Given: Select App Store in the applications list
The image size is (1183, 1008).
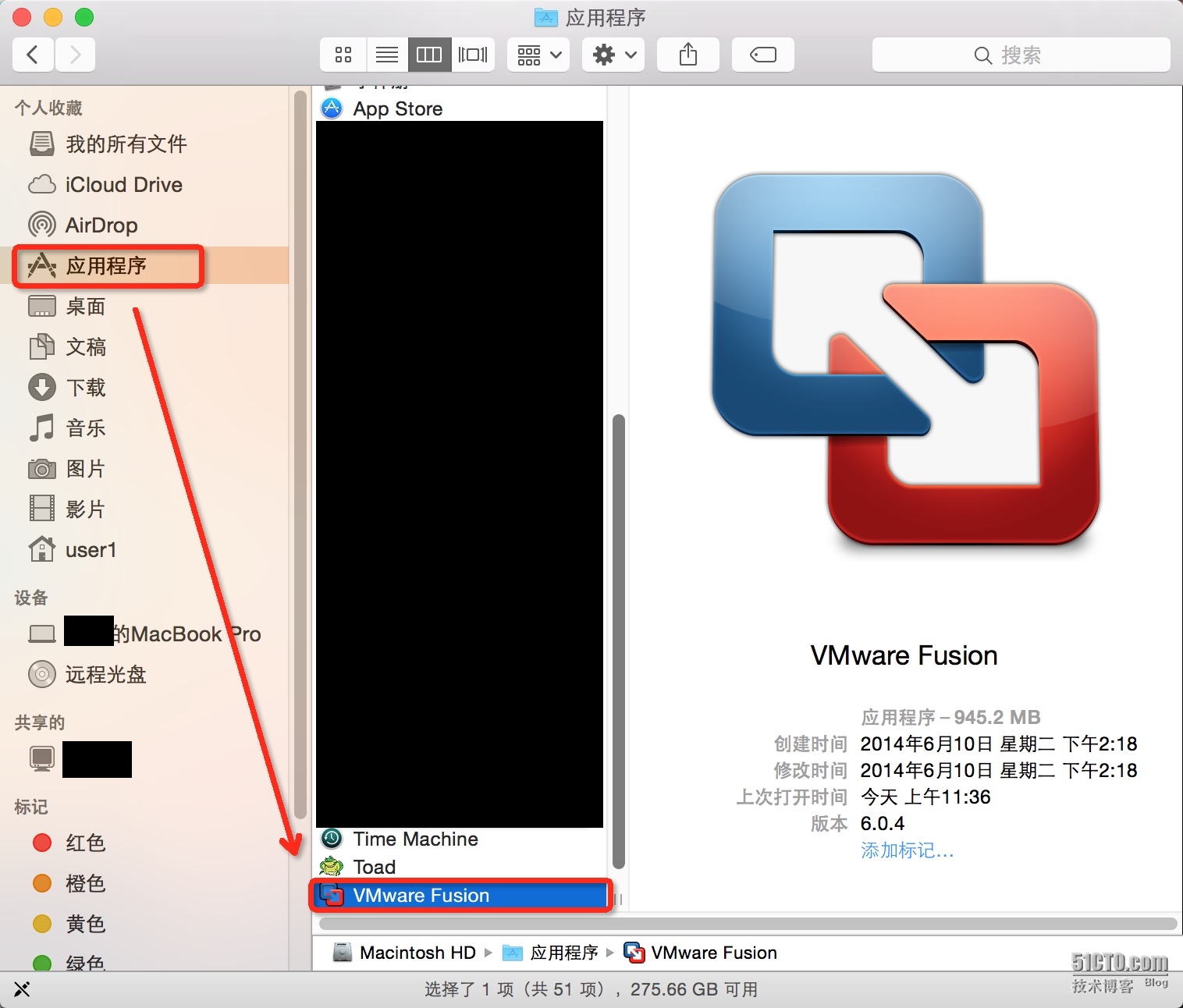Looking at the screenshot, I should coord(460,108).
